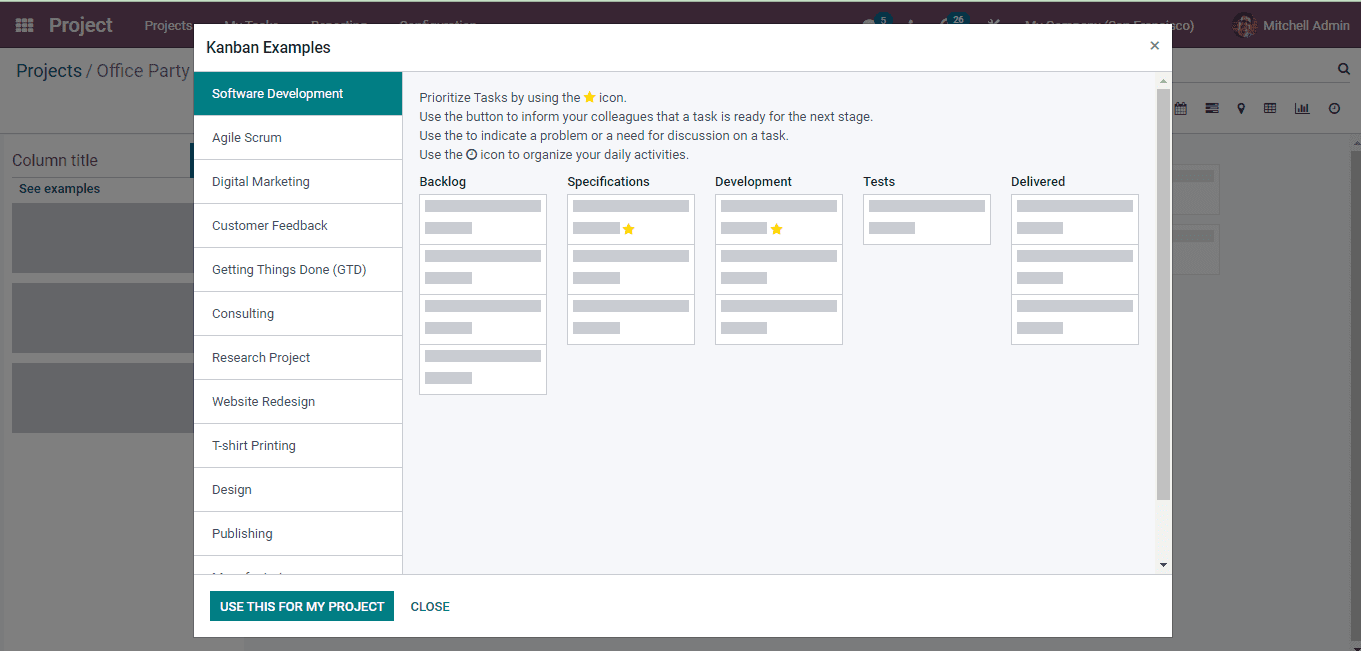Open the Pivot view
The width and height of the screenshot is (1361, 651).
click(1270, 108)
